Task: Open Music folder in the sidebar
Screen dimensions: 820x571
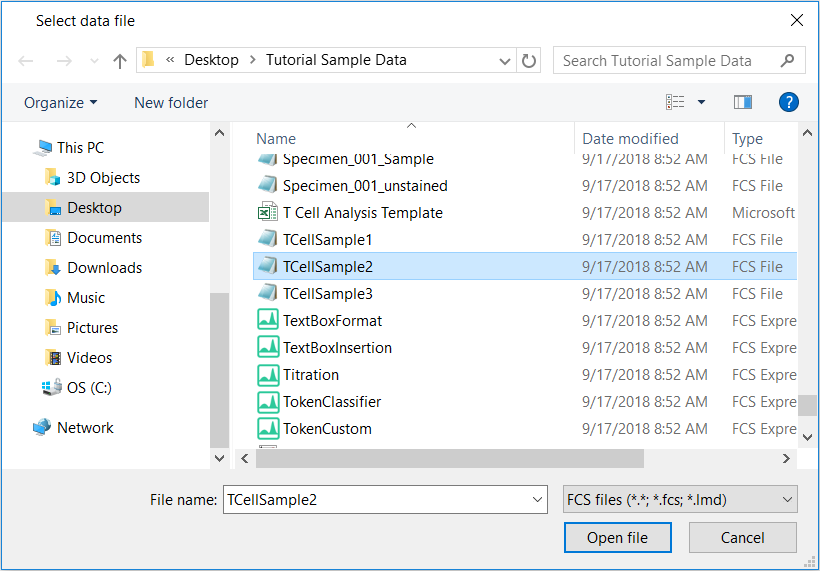Action: tap(86, 298)
